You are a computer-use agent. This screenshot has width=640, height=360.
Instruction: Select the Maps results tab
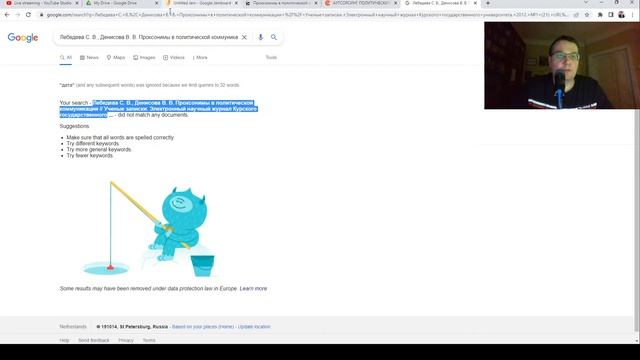point(116,58)
